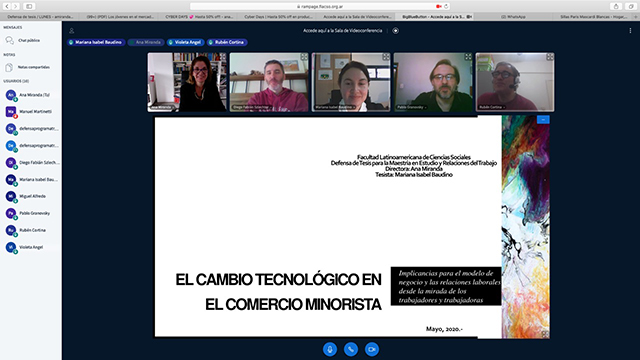Screen dimensions: 640x360
Task: Click Diego Fabián's webcam thumbnail
Action: coord(269,82)
